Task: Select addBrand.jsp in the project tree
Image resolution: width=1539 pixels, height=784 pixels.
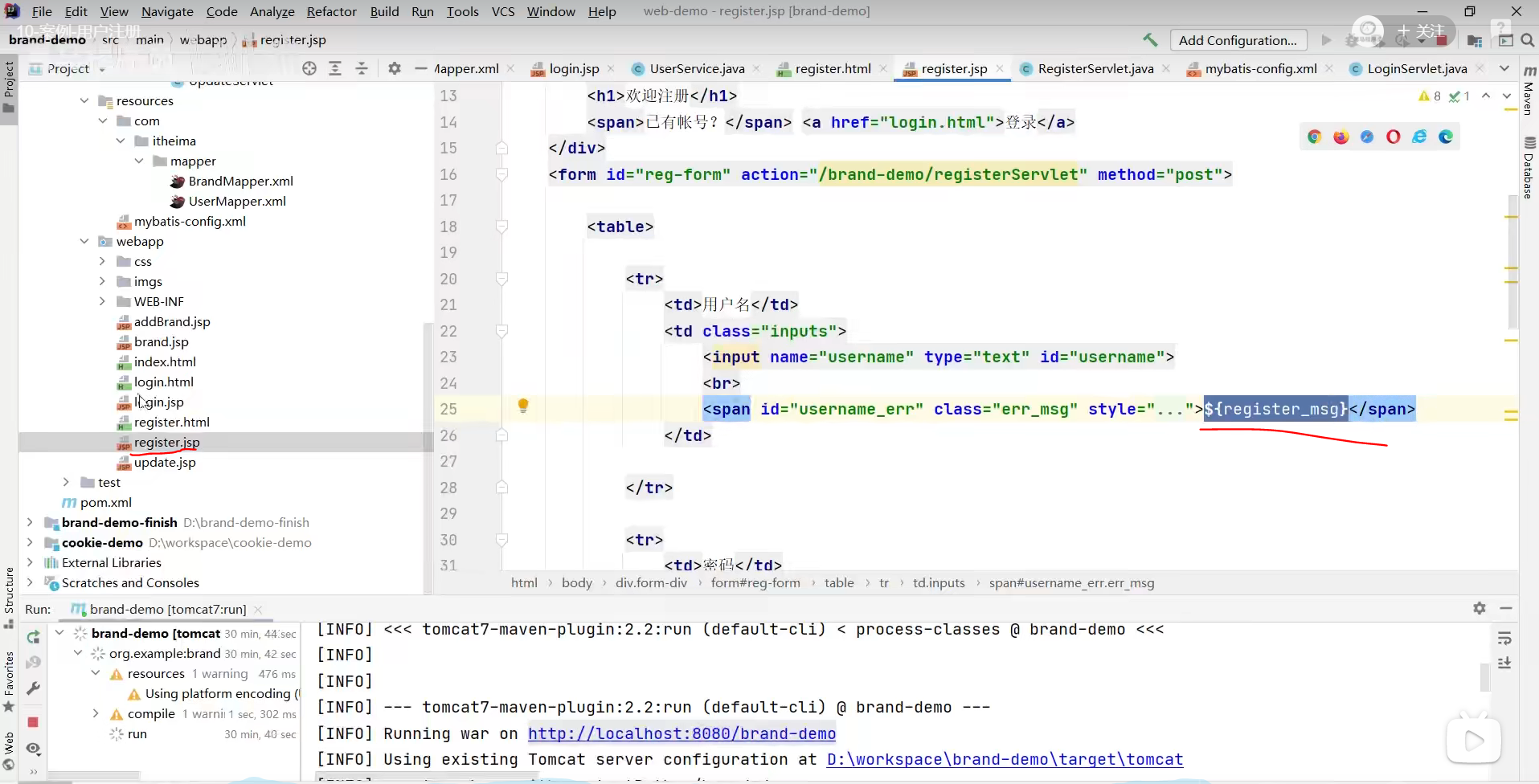Action: [x=172, y=322]
